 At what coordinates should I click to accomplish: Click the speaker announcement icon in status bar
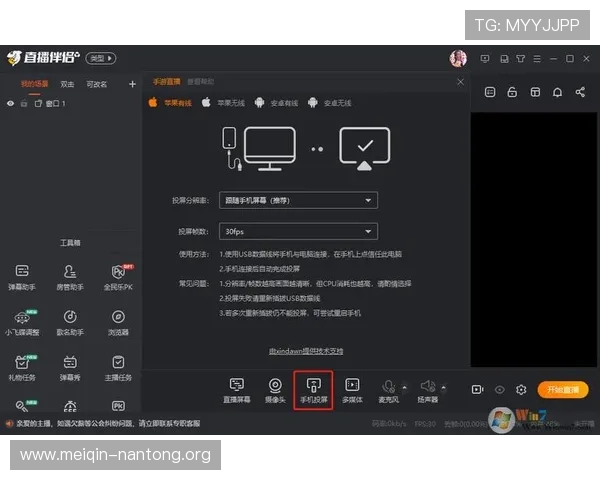[9, 423]
